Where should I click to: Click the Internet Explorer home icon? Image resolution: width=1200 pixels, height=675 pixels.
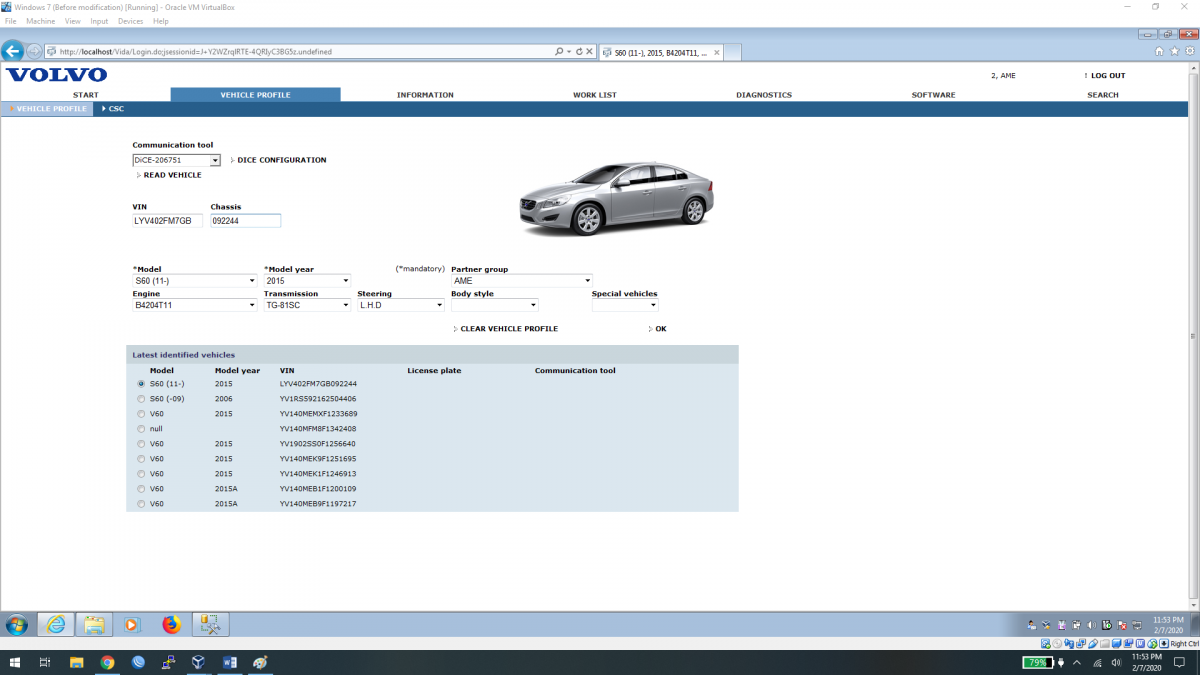pos(1159,51)
